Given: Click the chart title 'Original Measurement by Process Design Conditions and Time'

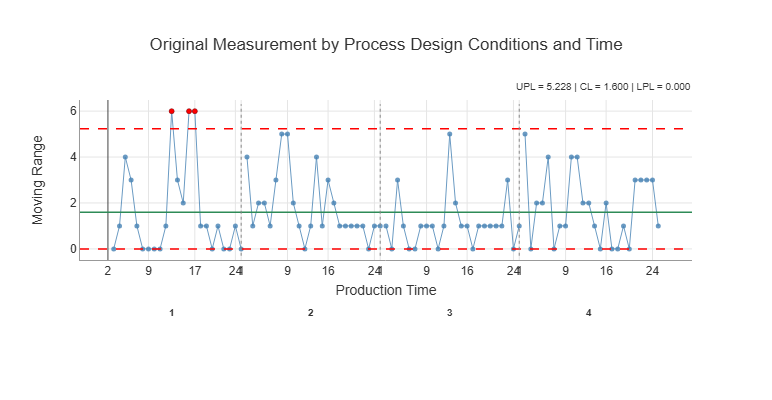Looking at the screenshot, I should (386, 44).
